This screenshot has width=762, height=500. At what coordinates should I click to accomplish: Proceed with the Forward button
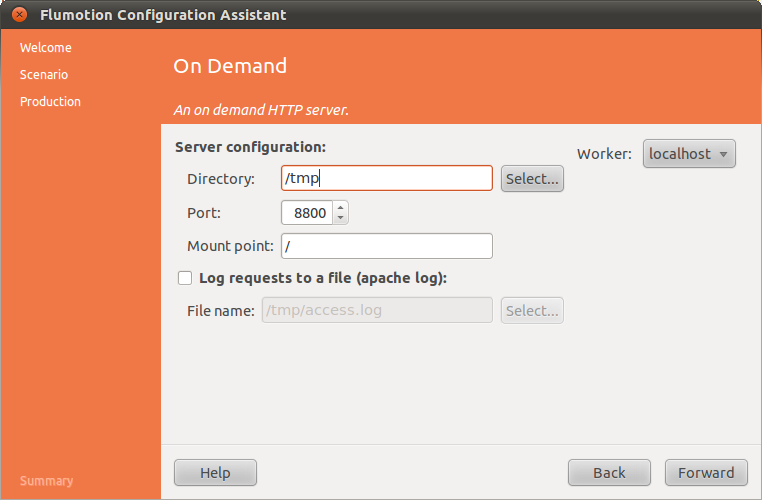point(706,473)
